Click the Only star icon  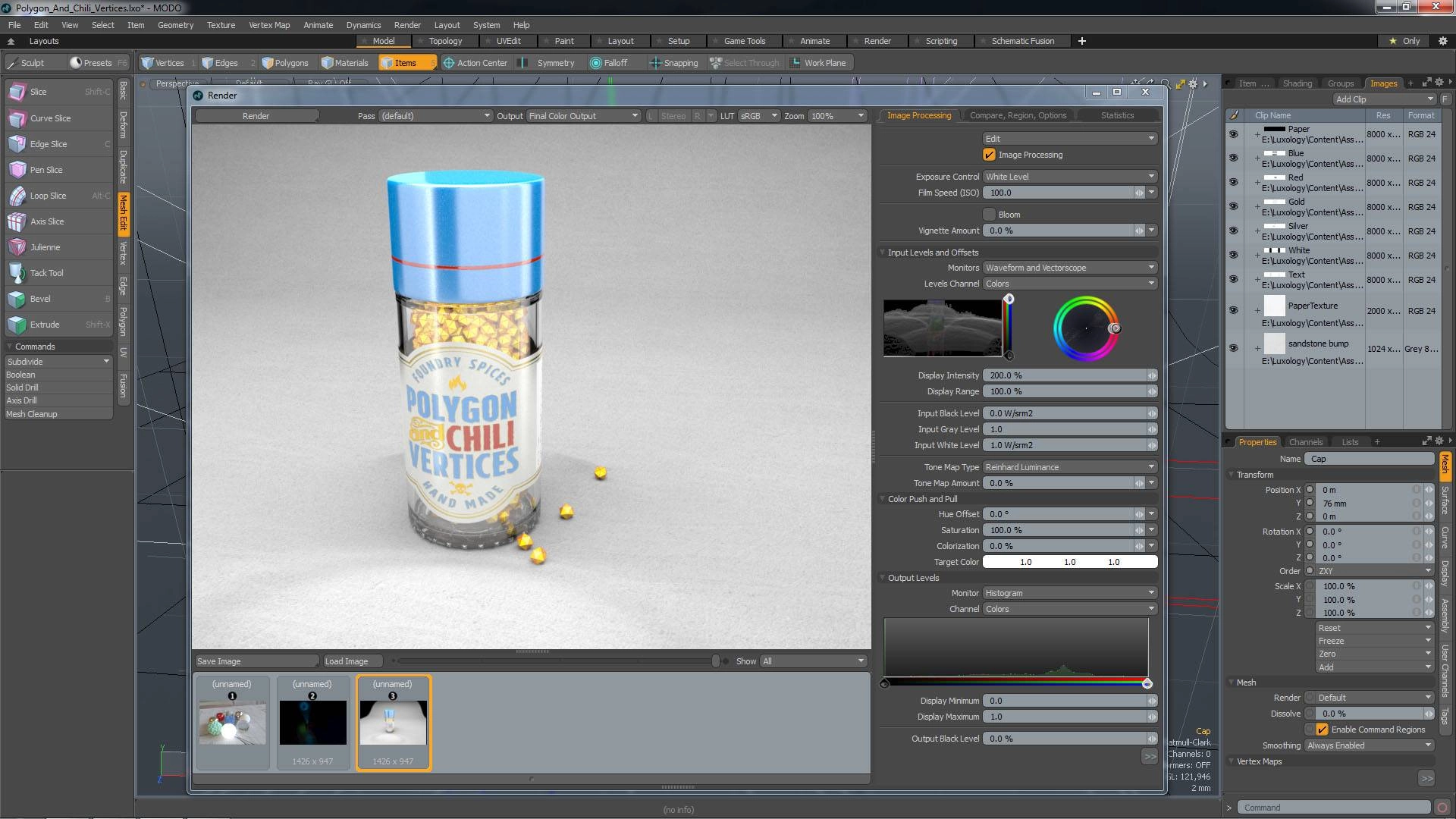click(1393, 41)
